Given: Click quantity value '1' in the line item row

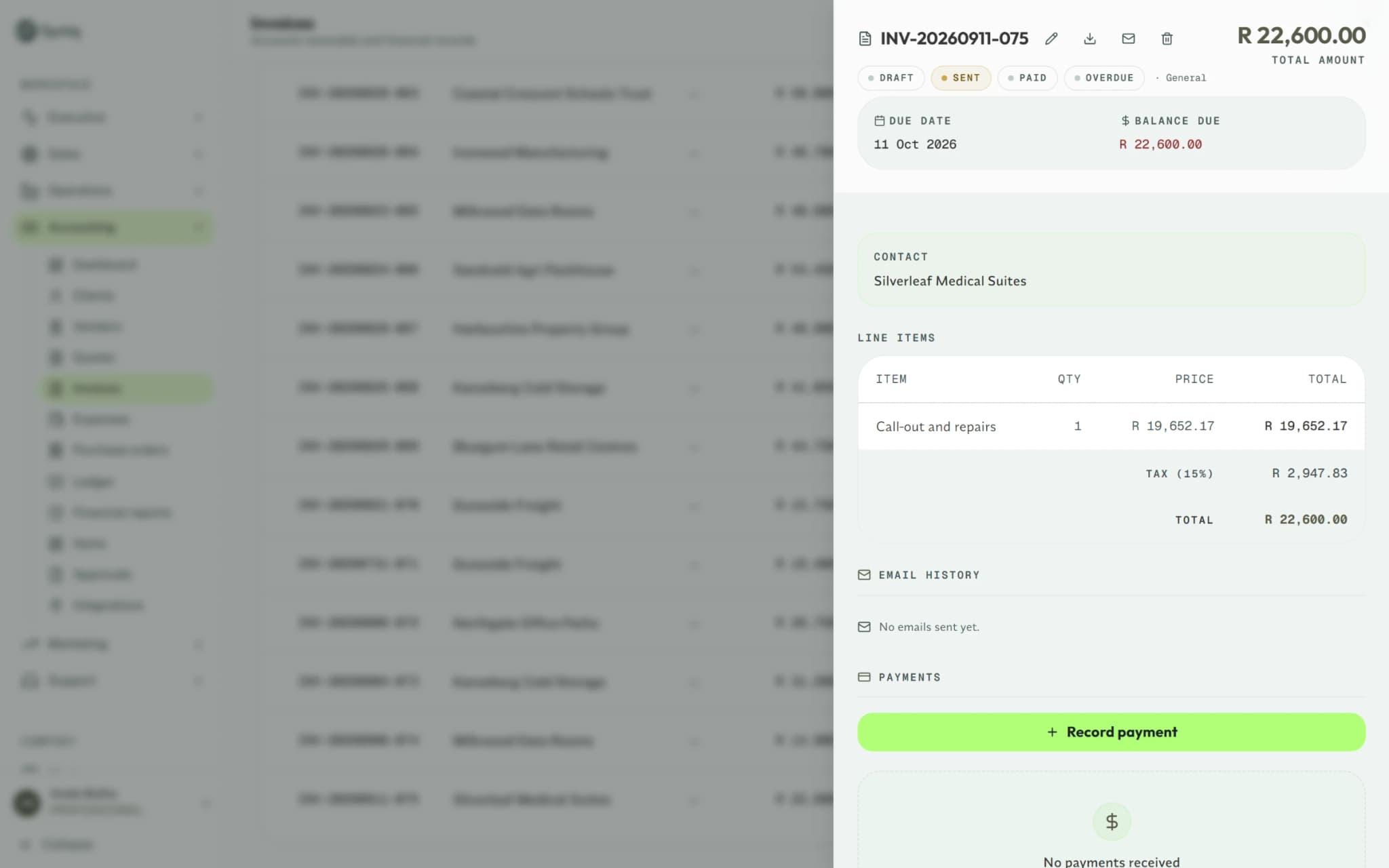Looking at the screenshot, I should click(1078, 426).
